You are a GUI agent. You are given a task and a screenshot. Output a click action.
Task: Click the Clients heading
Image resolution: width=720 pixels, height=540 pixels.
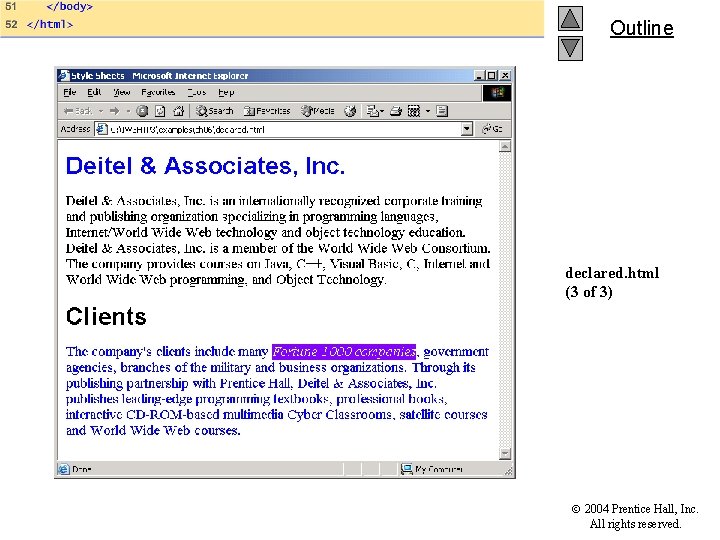(x=106, y=317)
